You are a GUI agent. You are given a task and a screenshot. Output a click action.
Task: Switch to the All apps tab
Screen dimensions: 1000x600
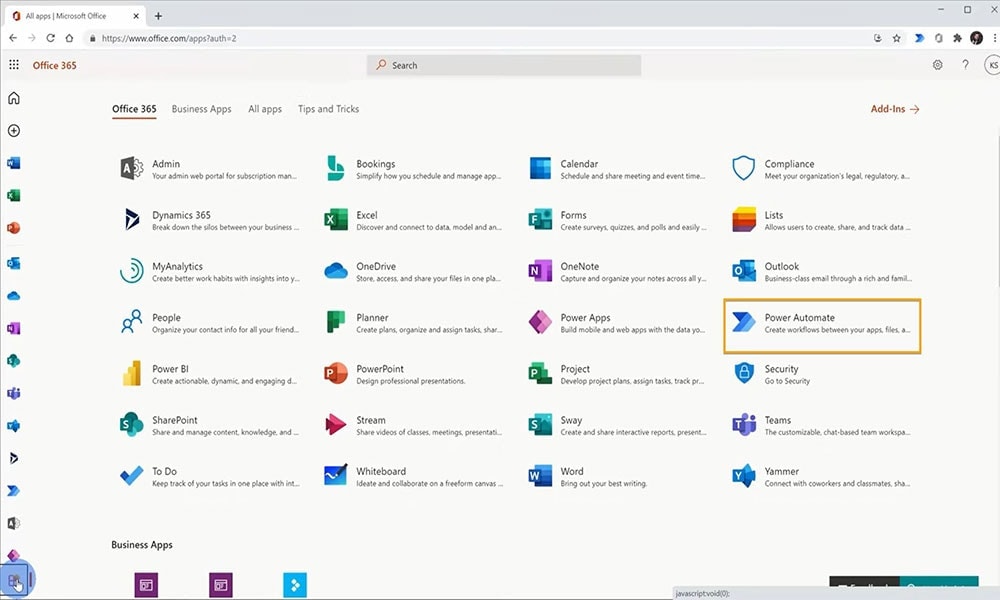(265, 109)
